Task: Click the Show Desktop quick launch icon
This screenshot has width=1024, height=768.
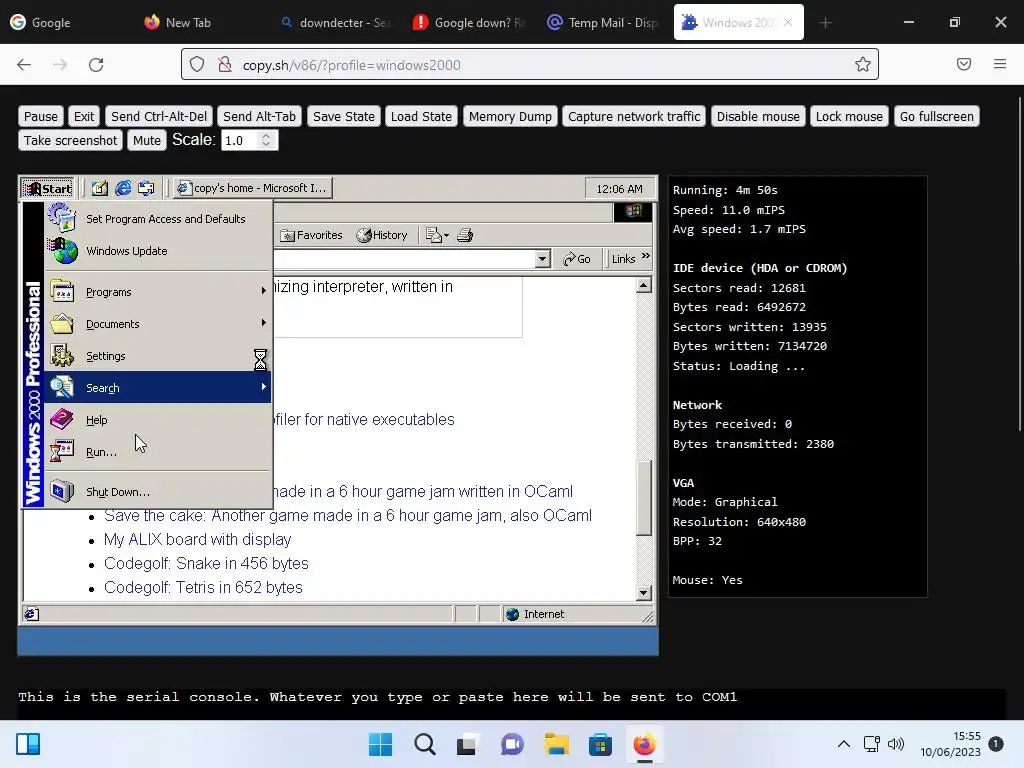Action: (x=99, y=188)
